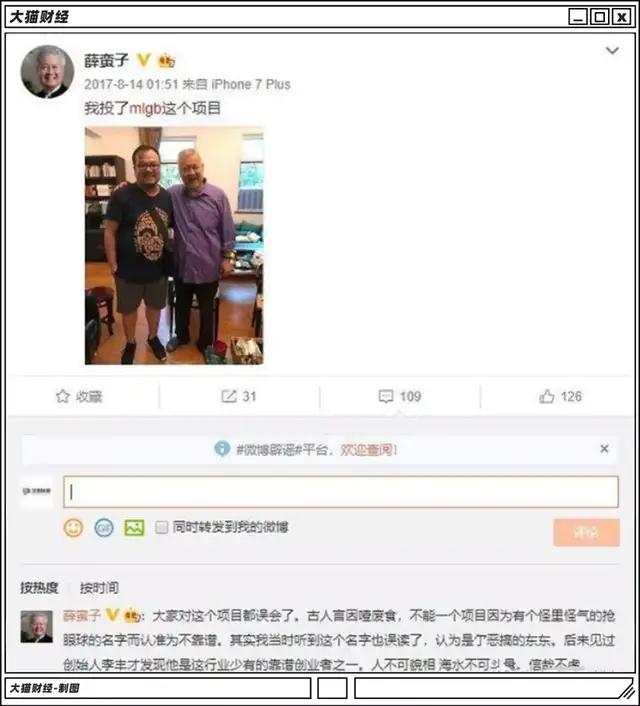The image size is (640, 706).
Task: Insert a GIF via GIF icon
Action: [x=104, y=527]
